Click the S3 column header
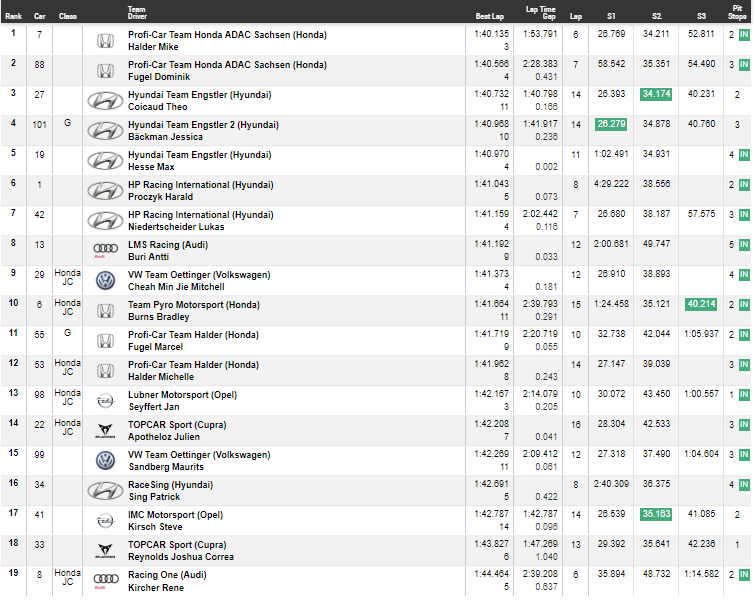Image resolution: width=755 pixels, height=605 pixels. tap(702, 16)
